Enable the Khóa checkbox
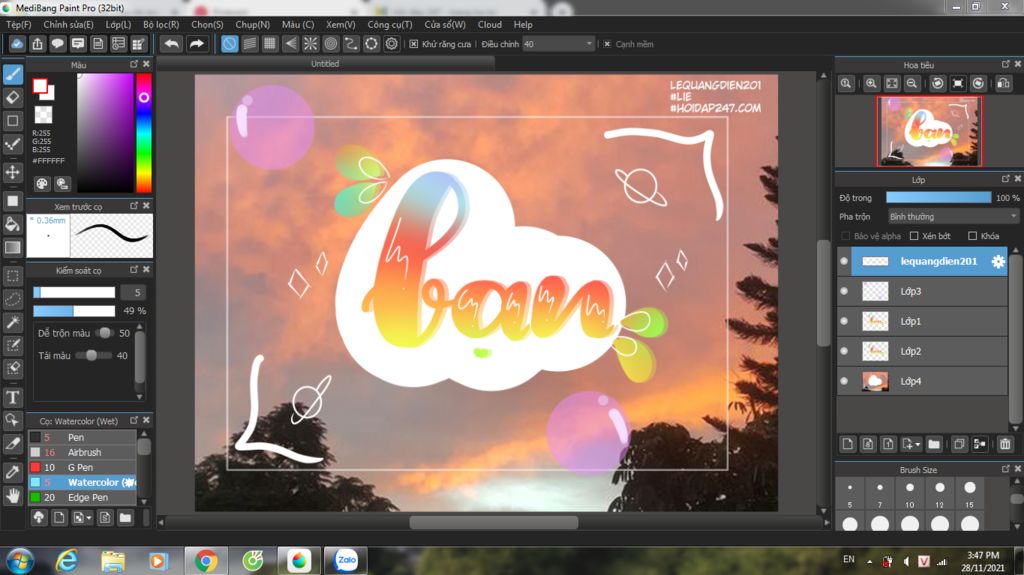Viewport: 1024px width, 575px height. click(x=972, y=236)
